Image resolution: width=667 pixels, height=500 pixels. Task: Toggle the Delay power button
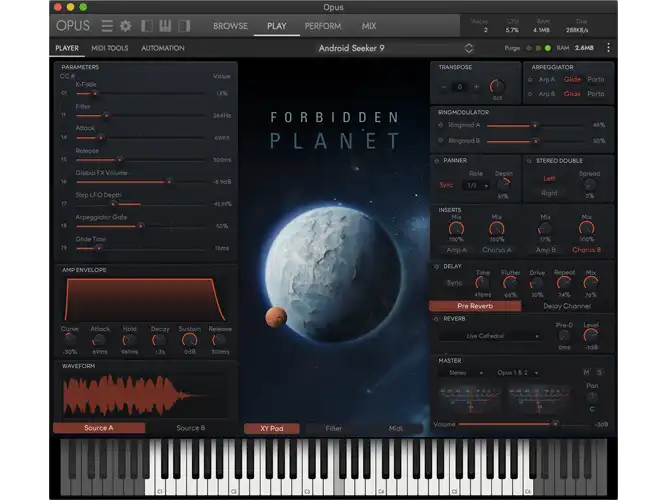click(x=436, y=266)
